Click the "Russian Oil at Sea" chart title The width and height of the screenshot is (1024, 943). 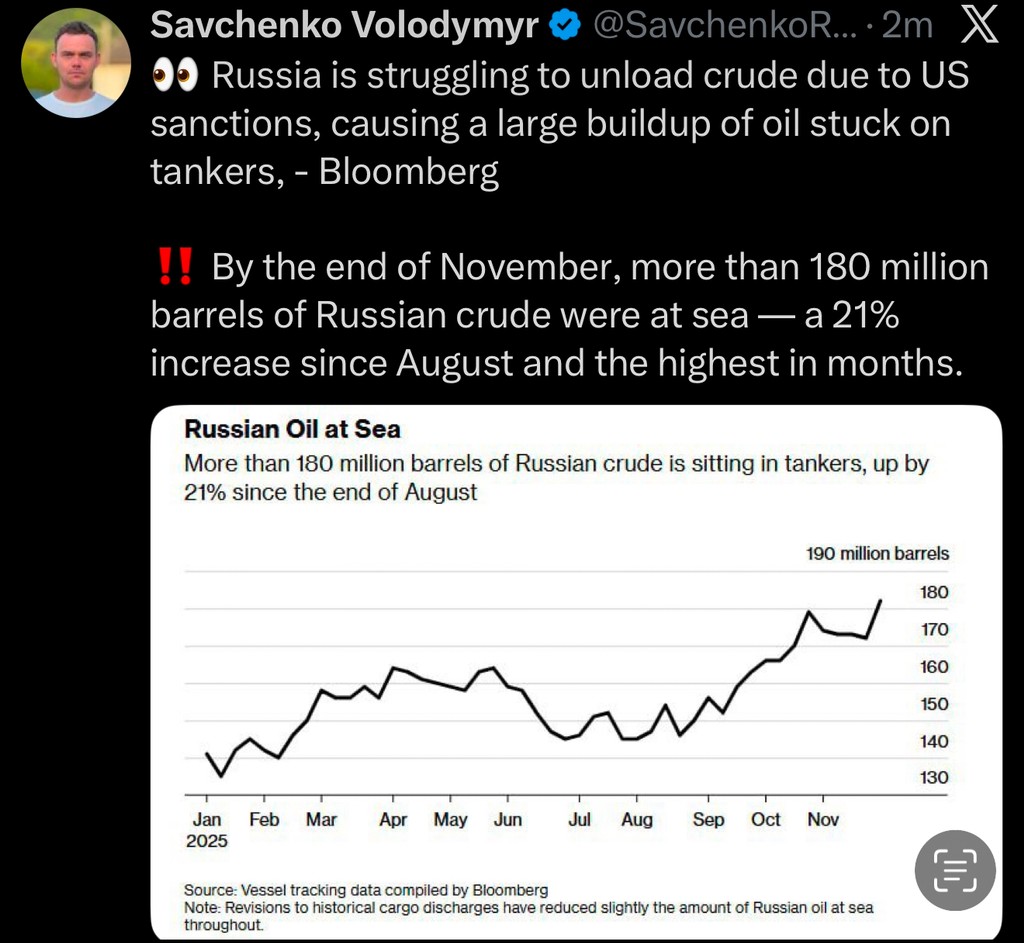pos(293,430)
